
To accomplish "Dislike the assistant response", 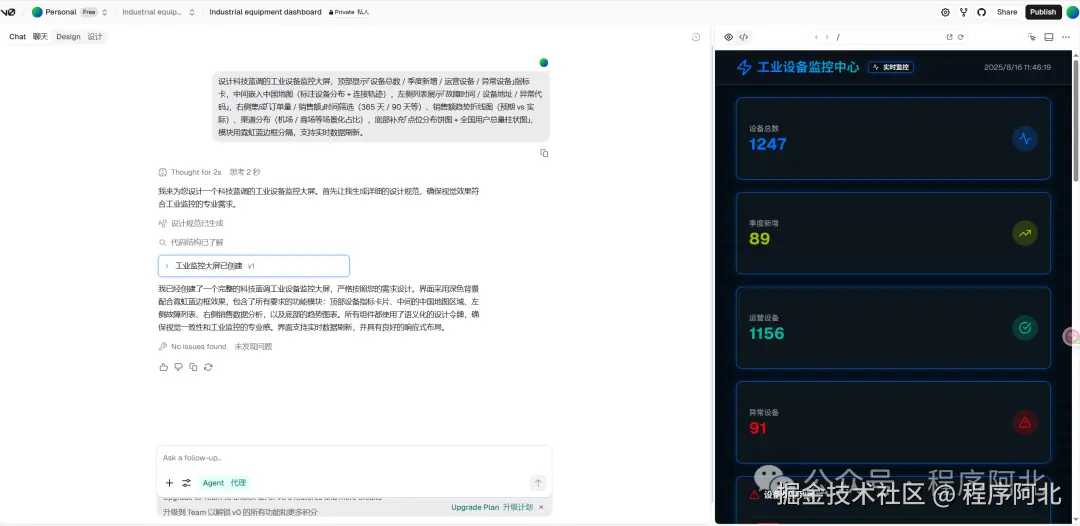I will pyautogui.click(x=178, y=367).
